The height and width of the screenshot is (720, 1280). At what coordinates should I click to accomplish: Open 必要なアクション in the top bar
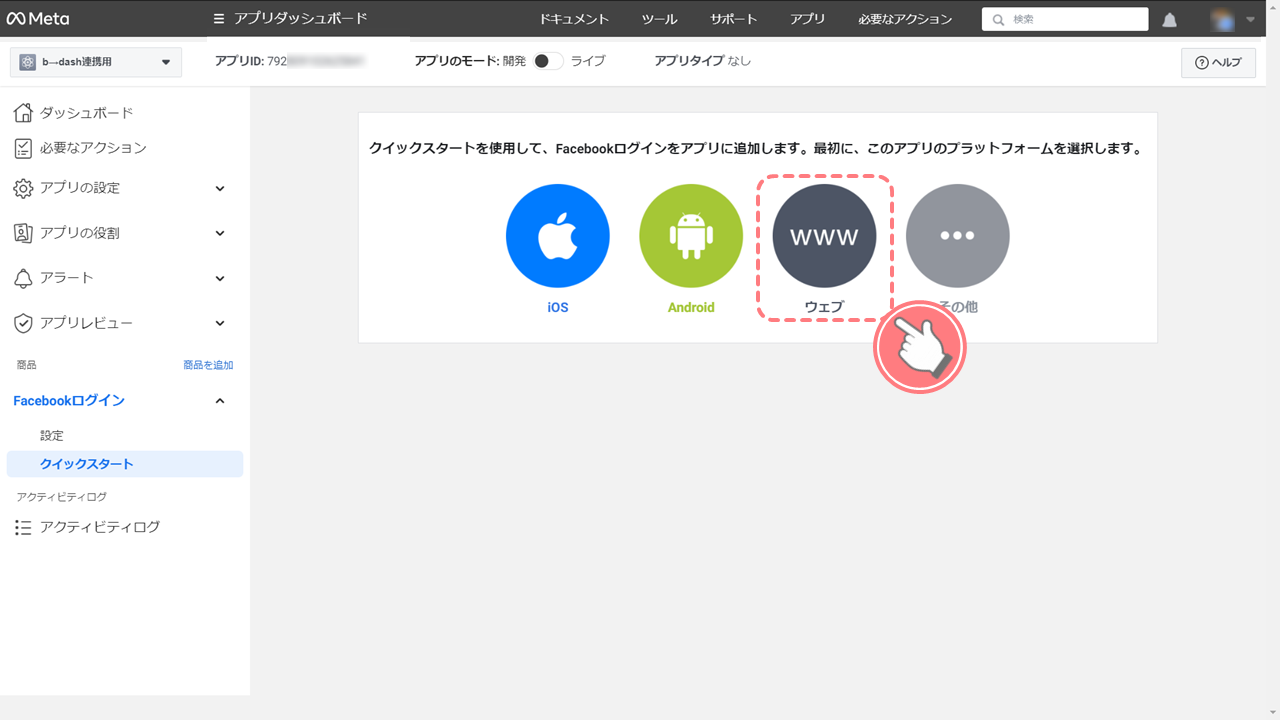pos(905,19)
